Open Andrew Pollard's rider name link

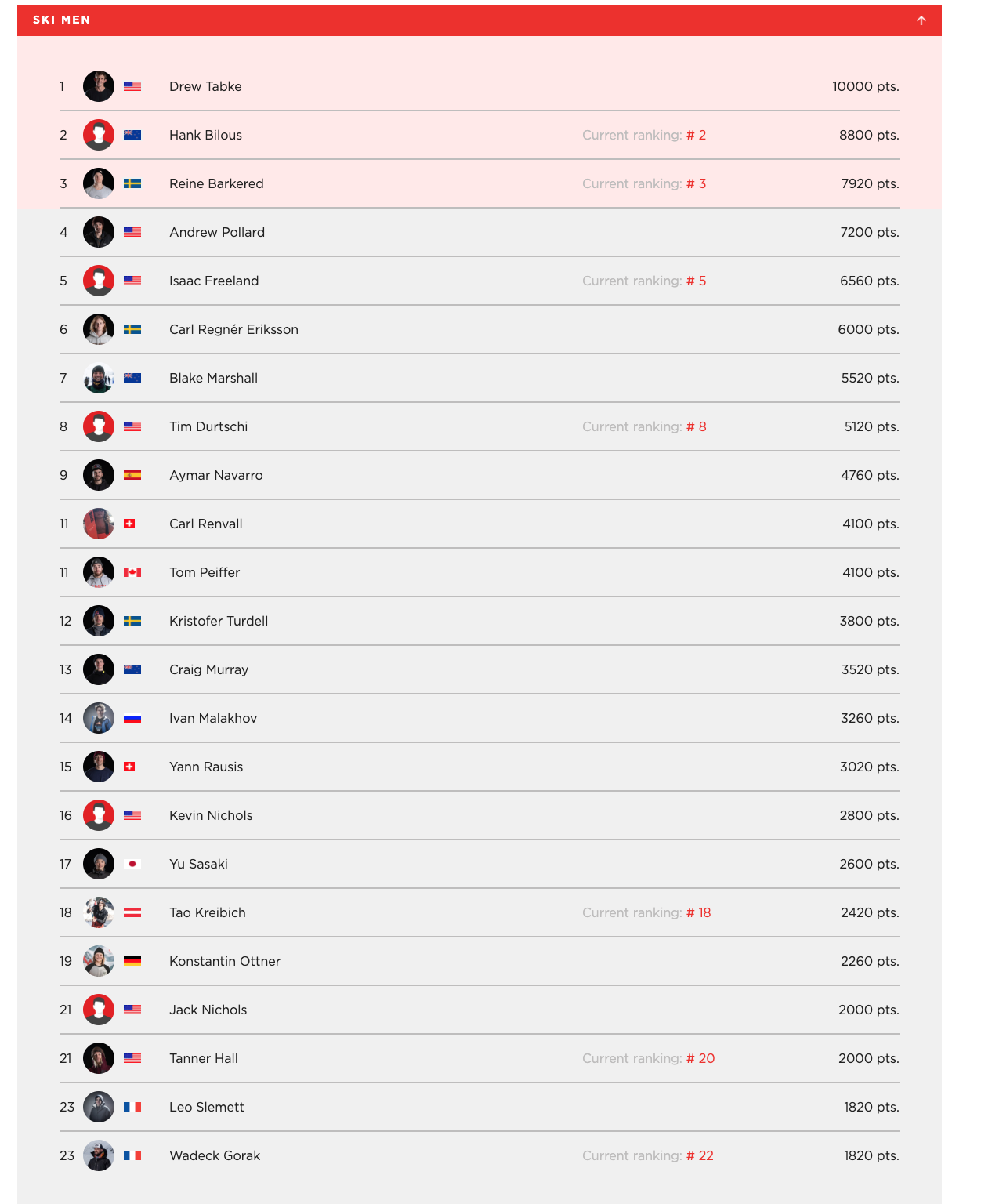click(217, 232)
